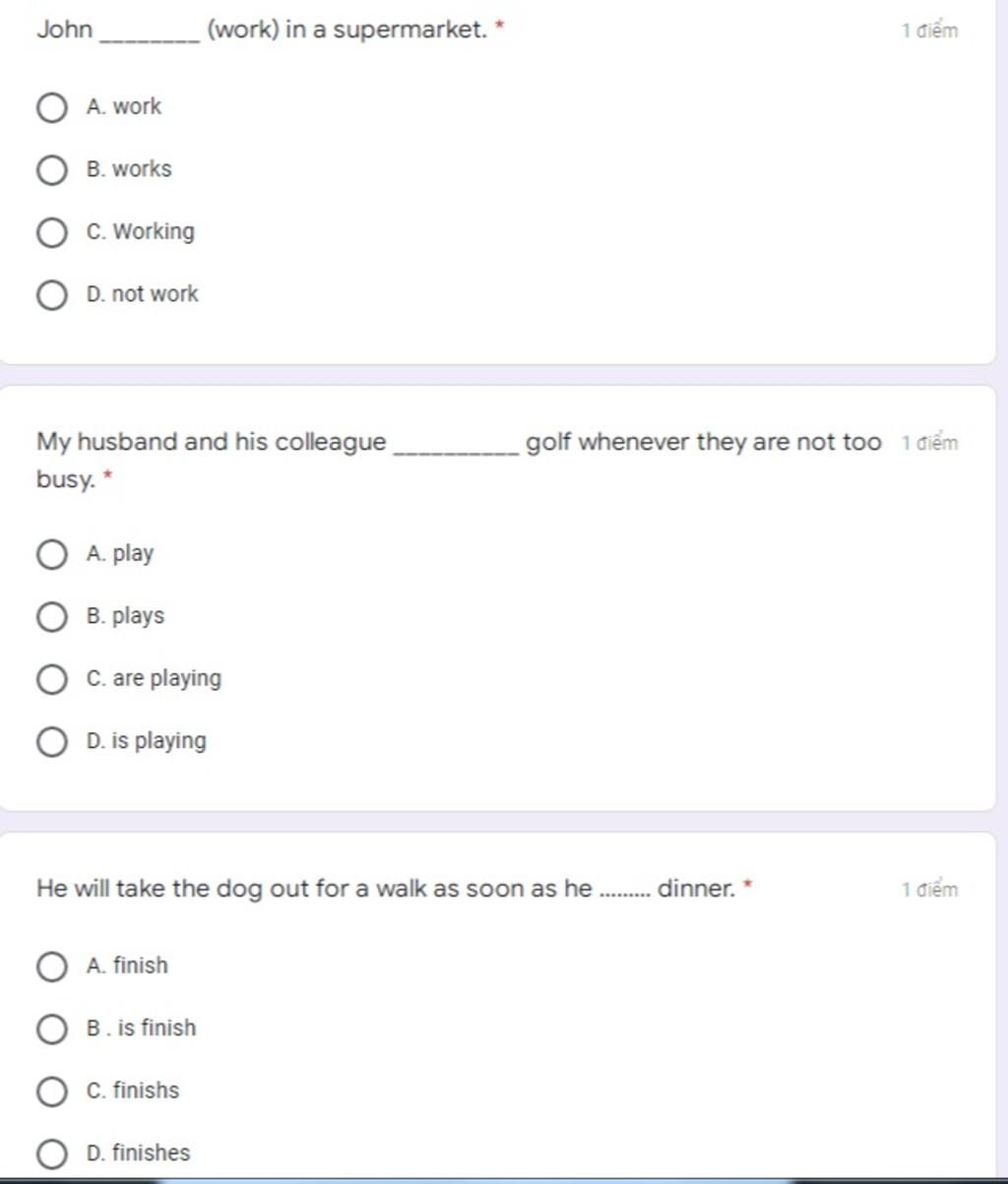Click '1 điểm' label beside the golf question

tap(929, 443)
